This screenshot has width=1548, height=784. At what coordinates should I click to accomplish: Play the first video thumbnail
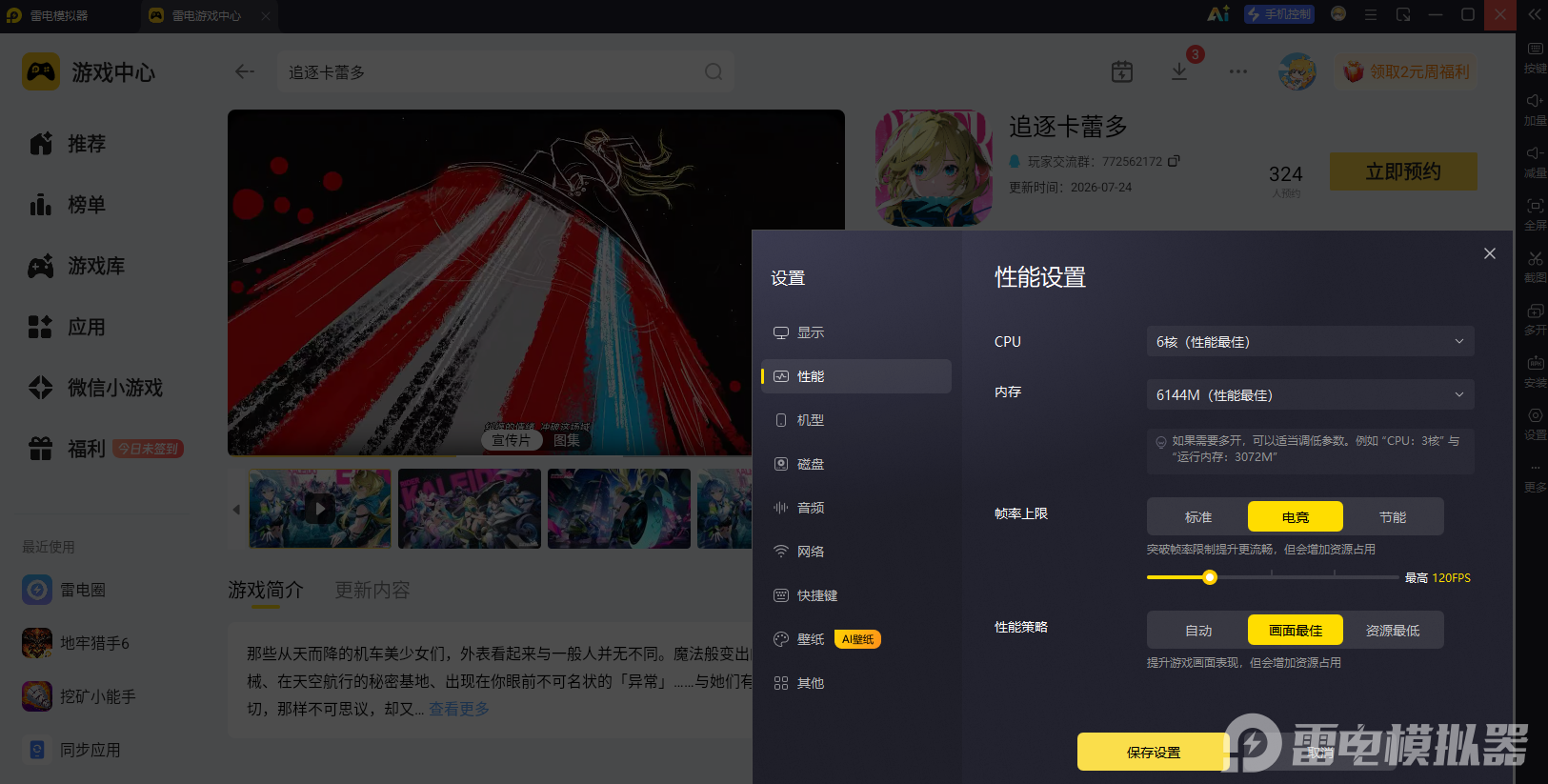[320, 509]
